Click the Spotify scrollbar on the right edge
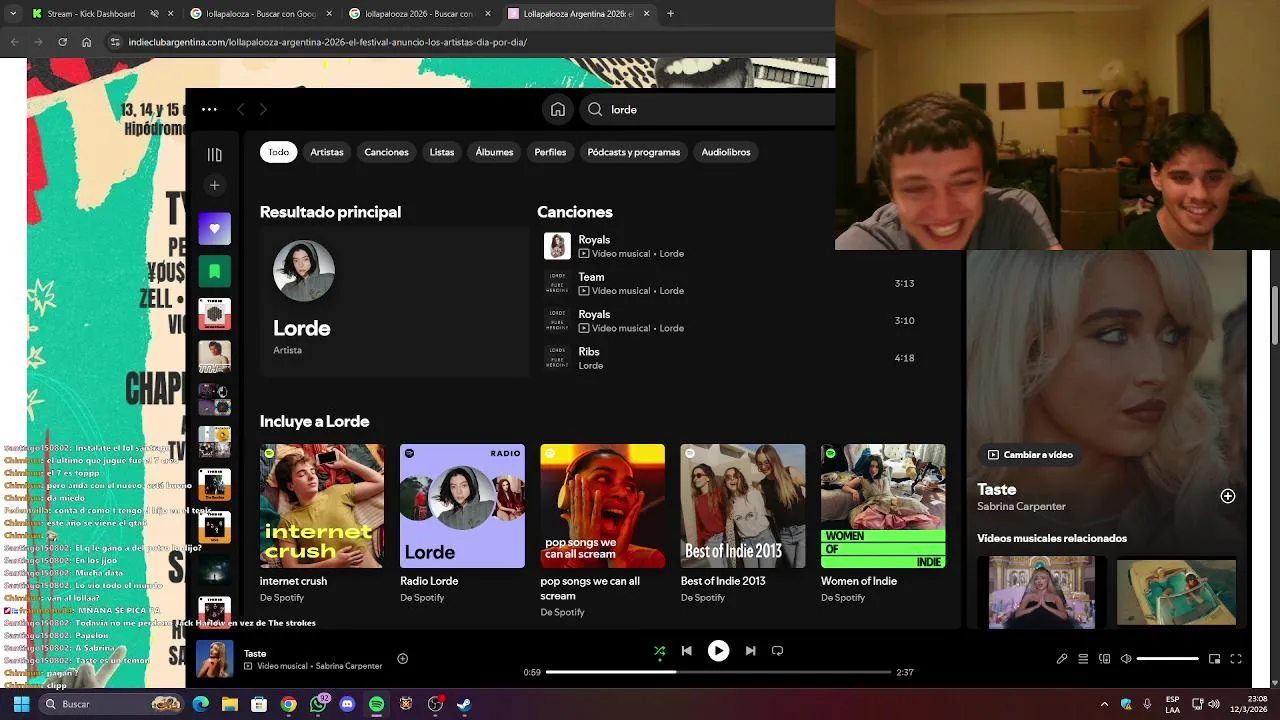Viewport: 1280px width, 720px height. tap(1274, 315)
